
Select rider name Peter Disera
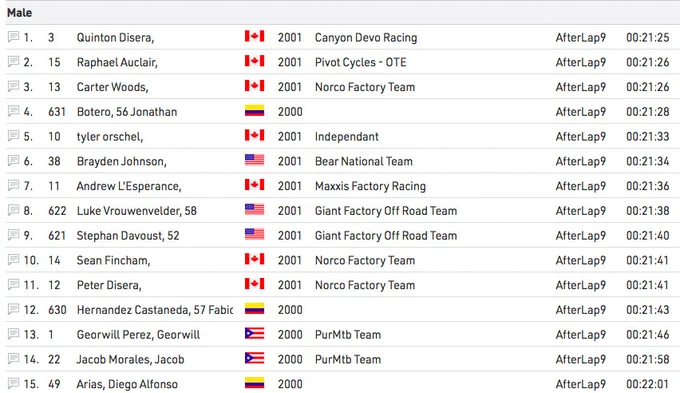point(109,285)
